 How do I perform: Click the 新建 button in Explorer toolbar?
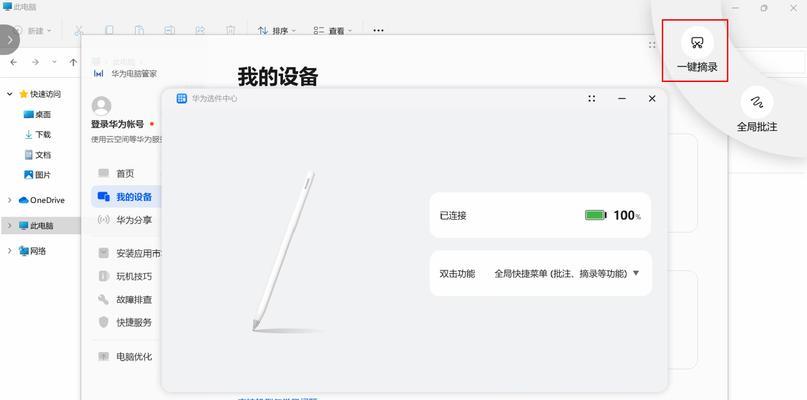(33, 31)
